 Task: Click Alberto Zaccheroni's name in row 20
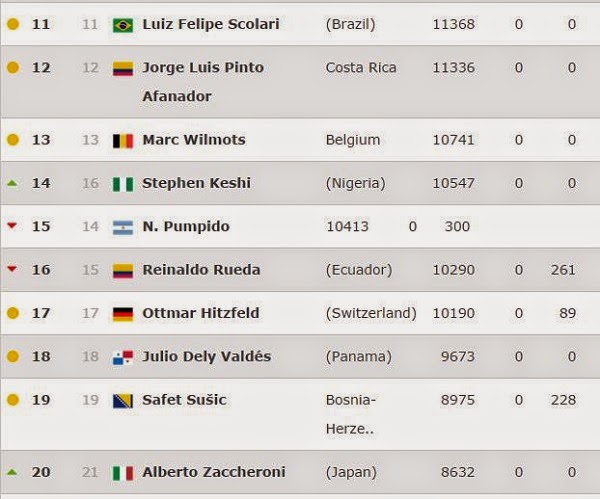(x=213, y=472)
